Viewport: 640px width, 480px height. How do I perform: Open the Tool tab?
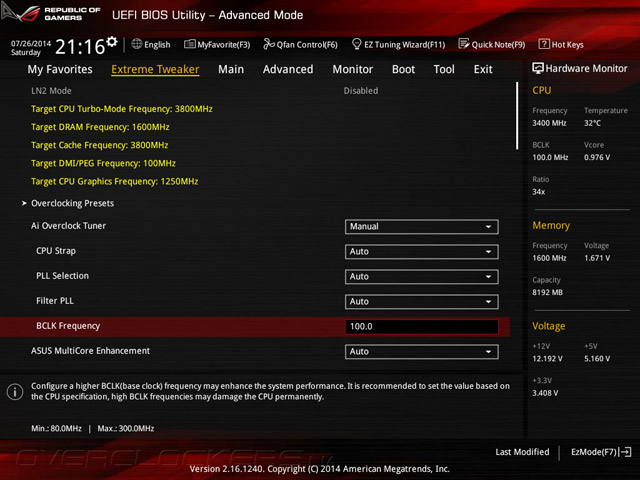[444, 69]
